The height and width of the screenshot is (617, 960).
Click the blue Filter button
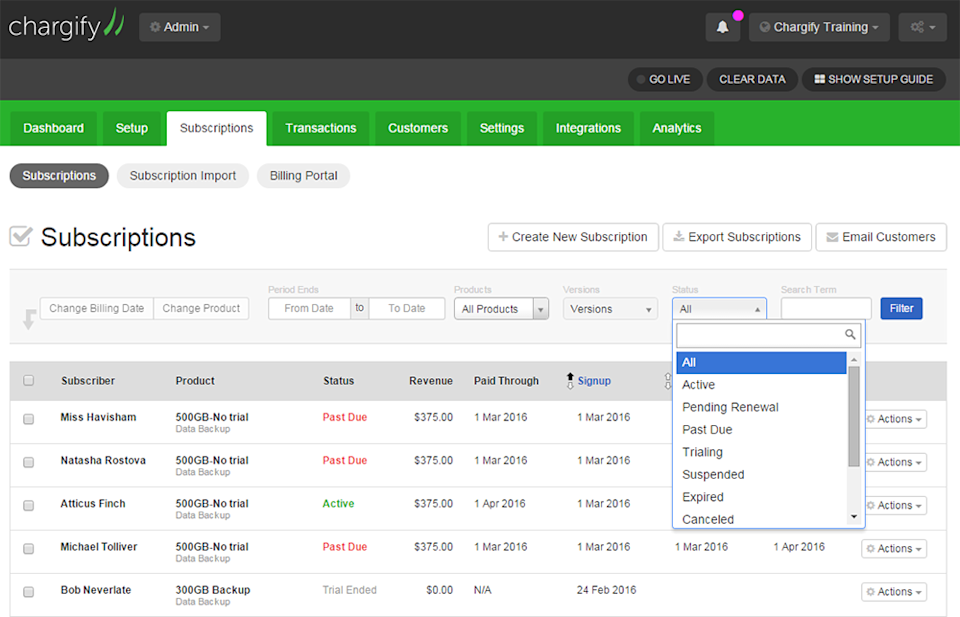pyautogui.click(x=901, y=308)
